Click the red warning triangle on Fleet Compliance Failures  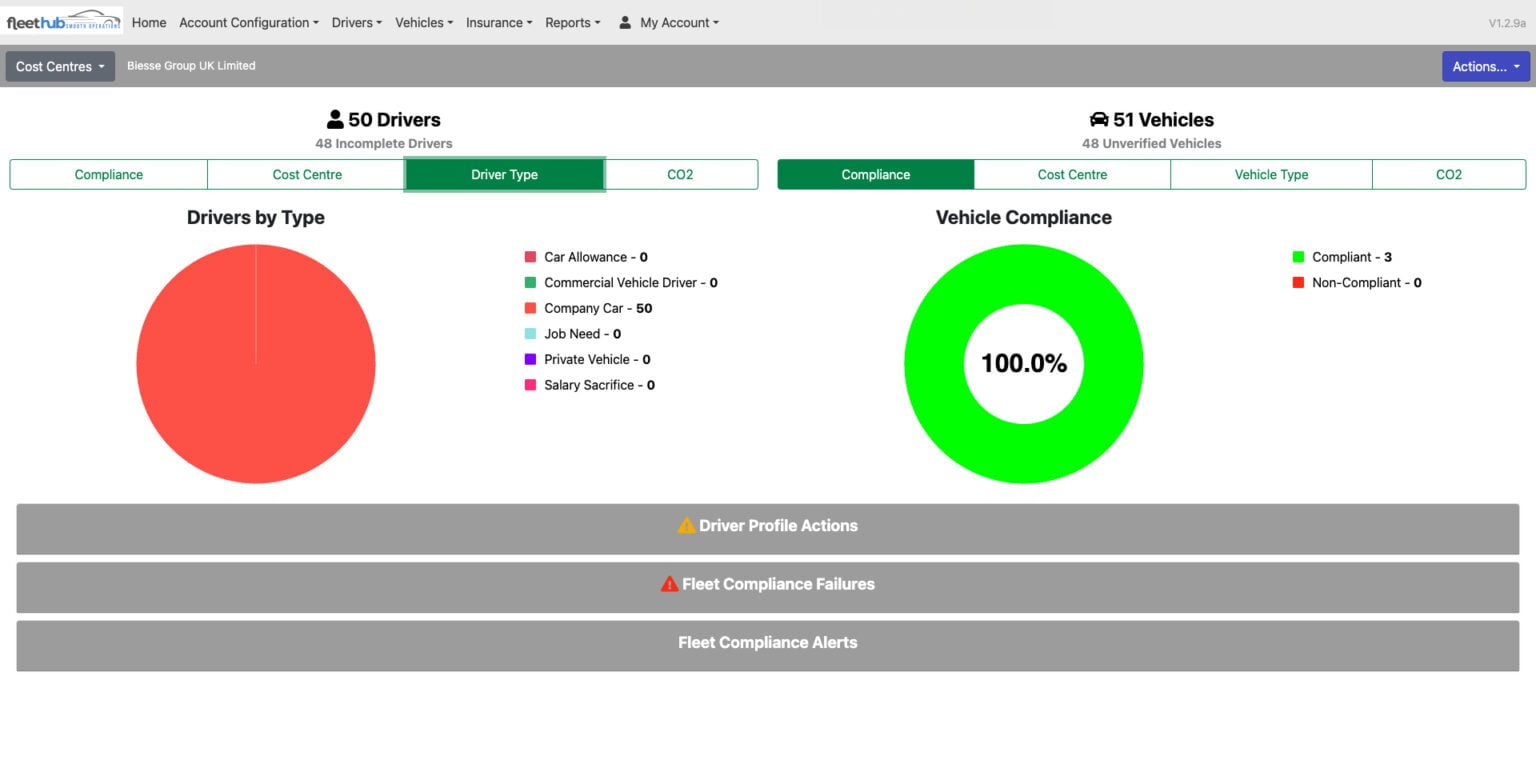669,584
